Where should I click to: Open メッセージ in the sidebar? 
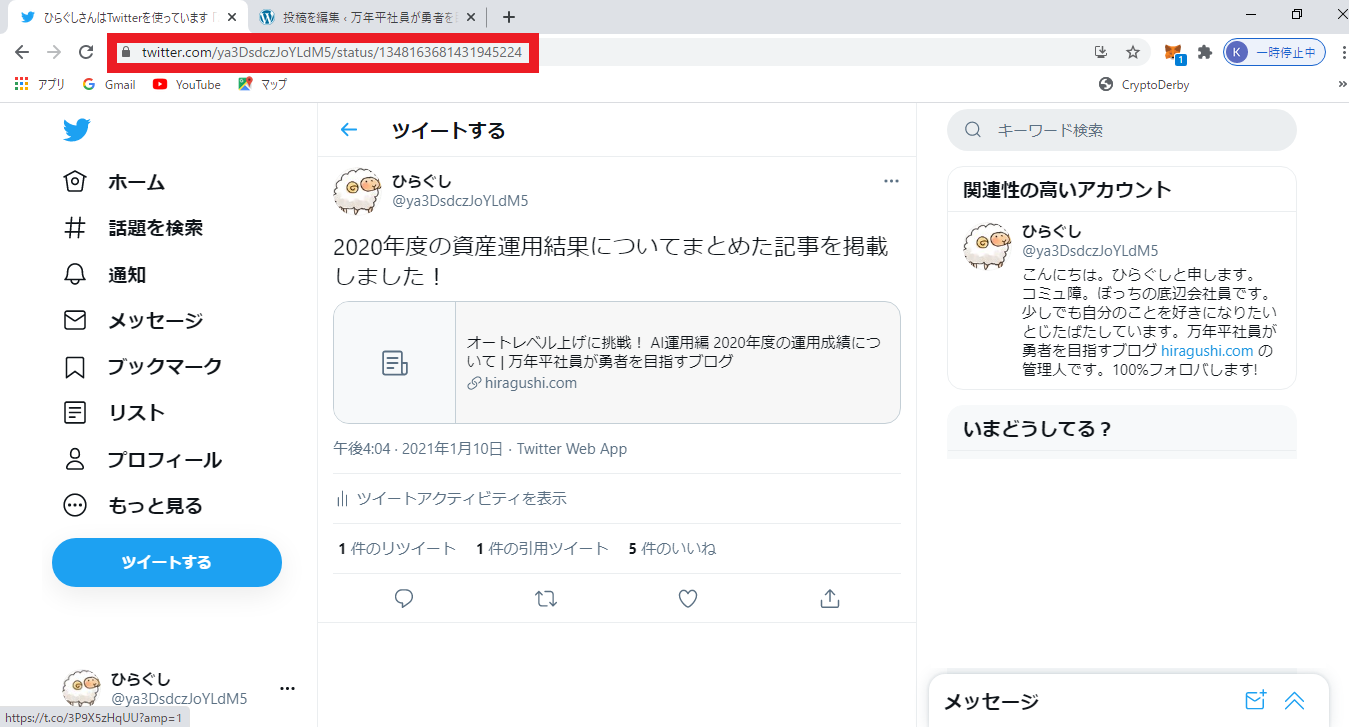coord(133,321)
